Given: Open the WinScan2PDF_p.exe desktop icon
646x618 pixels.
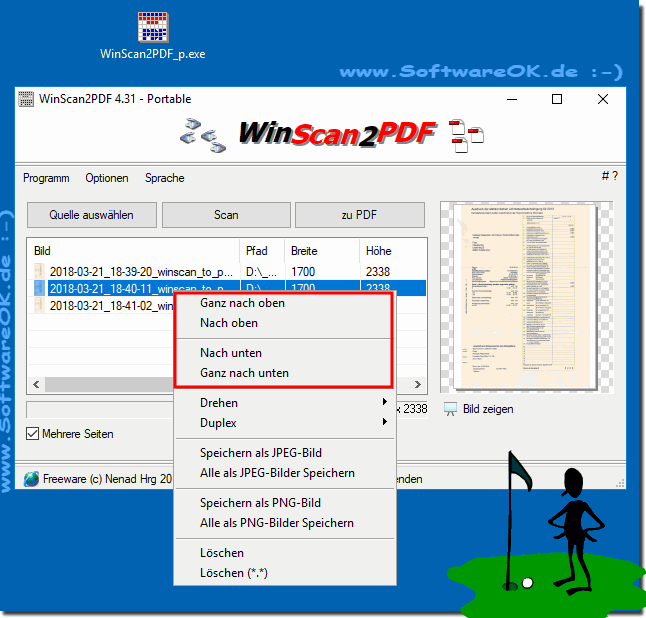Looking at the screenshot, I should (153, 36).
